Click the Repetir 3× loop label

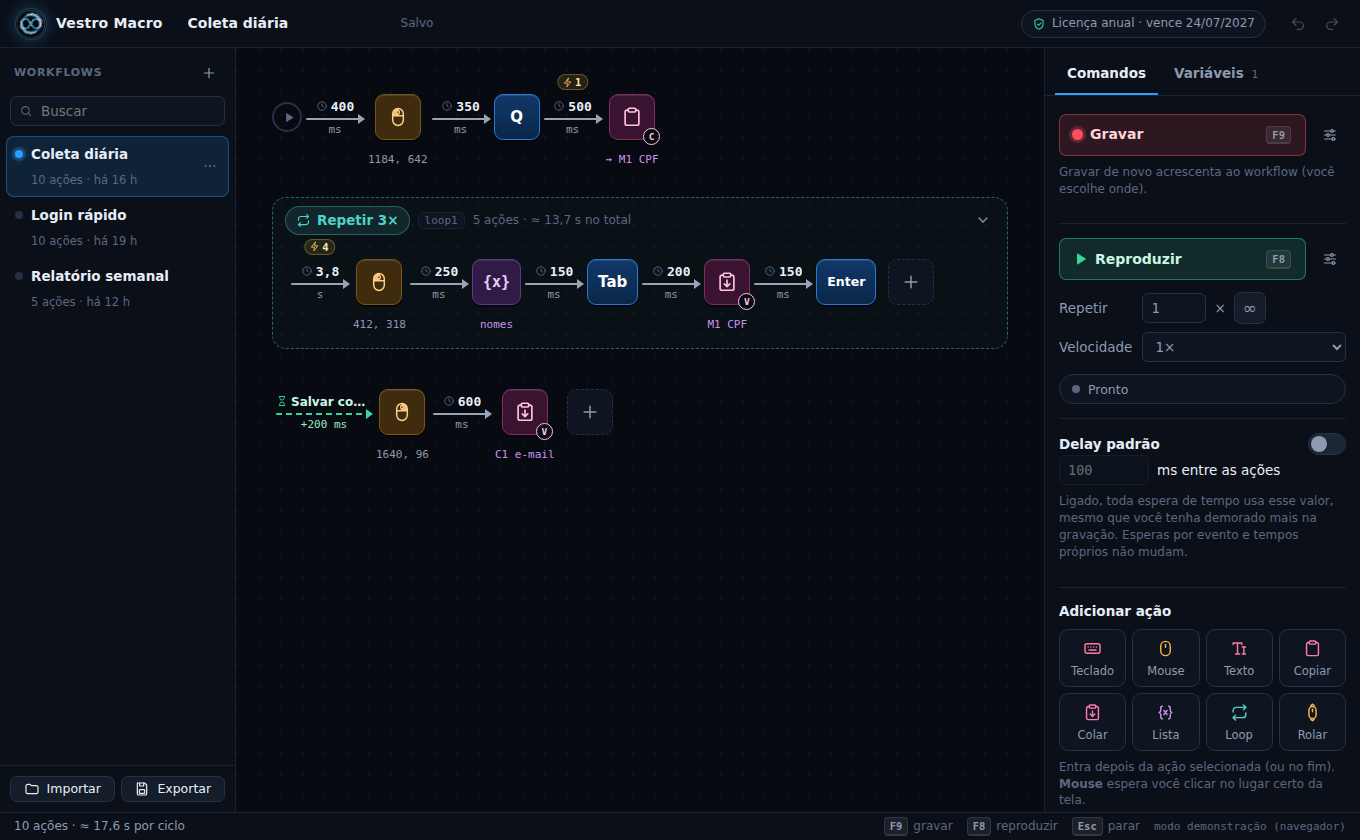click(347, 220)
